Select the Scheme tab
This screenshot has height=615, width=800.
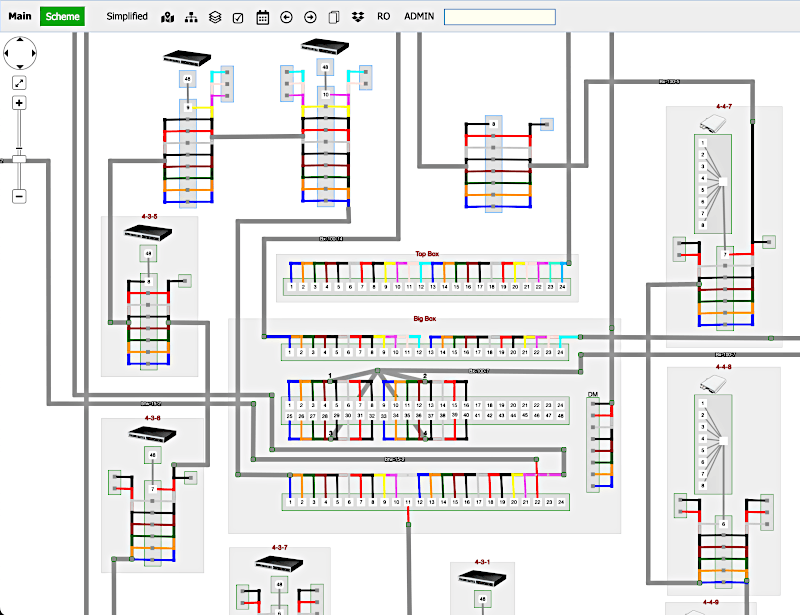point(62,16)
